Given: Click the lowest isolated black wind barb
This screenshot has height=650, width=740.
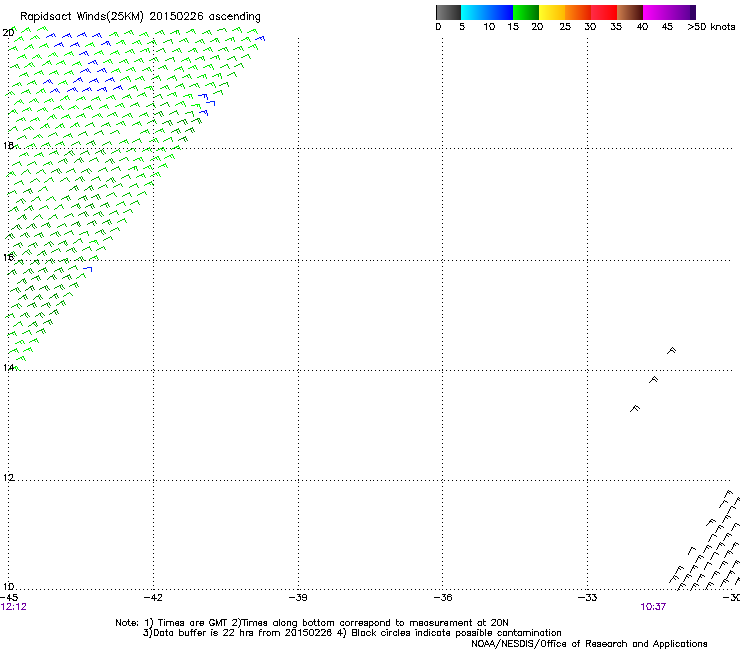Looking at the screenshot, I should point(635,408).
